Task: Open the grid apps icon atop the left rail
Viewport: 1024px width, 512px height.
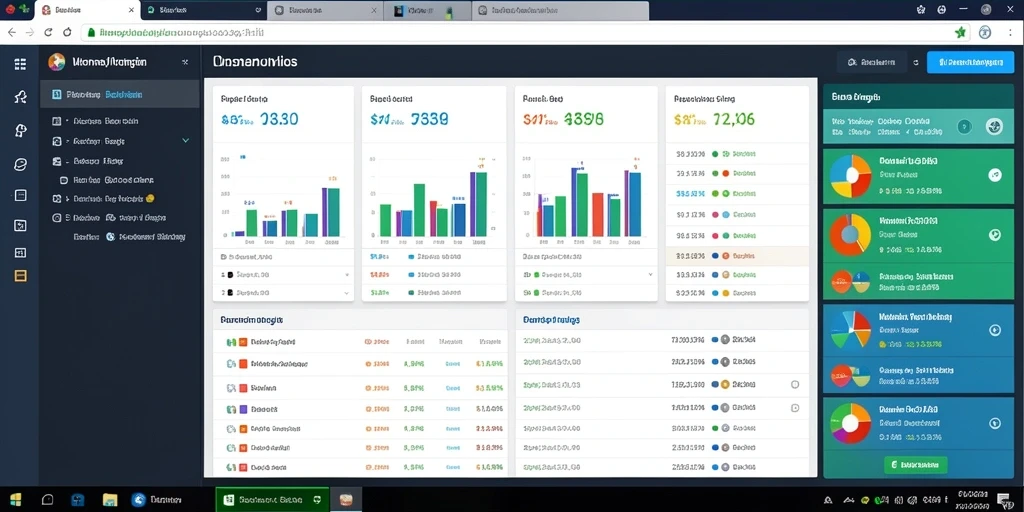Action: click(x=20, y=63)
